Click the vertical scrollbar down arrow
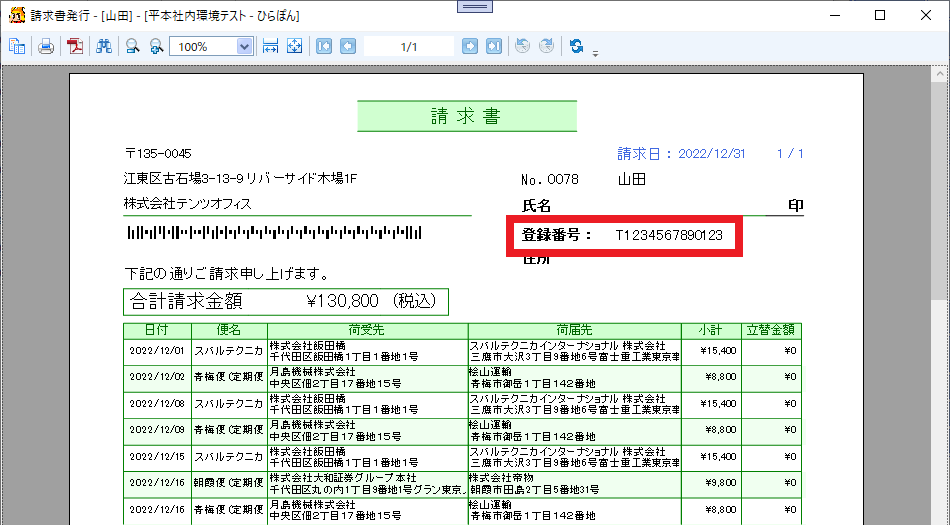Viewport: 950px width, 525px height. pyautogui.click(x=940, y=516)
